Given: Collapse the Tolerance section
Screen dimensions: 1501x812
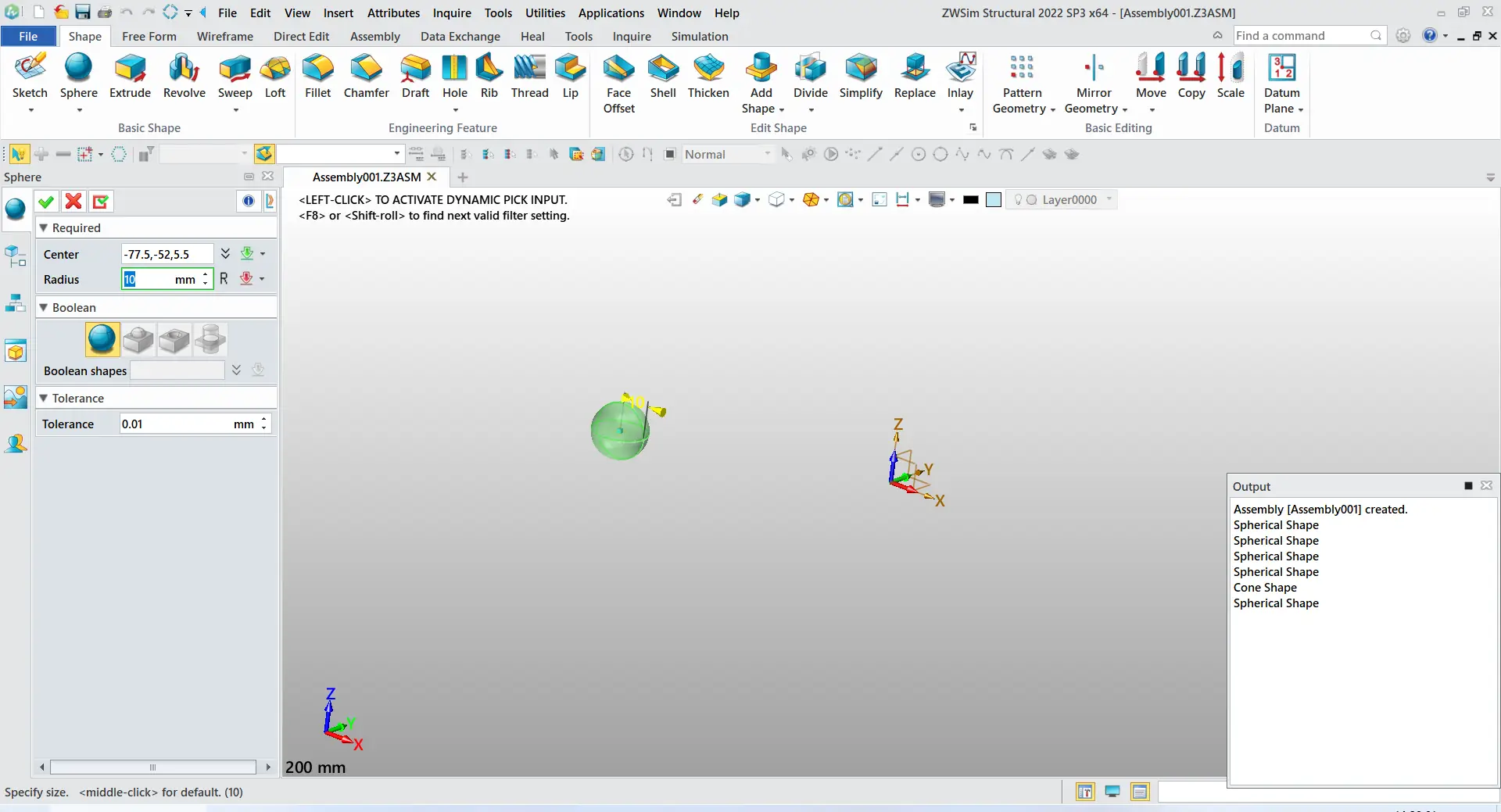Looking at the screenshot, I should 44,399.
